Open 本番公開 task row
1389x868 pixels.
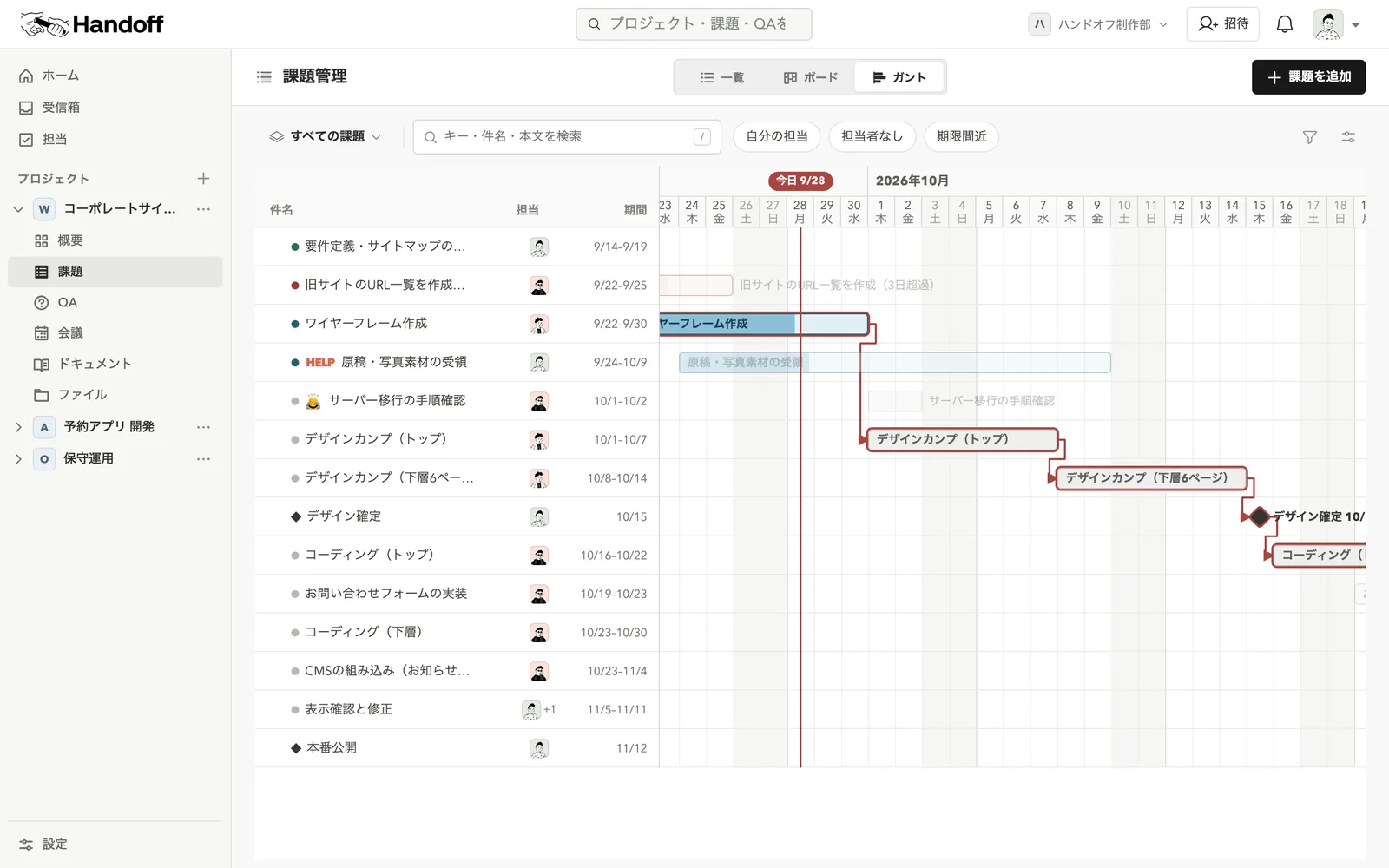[x=457, y=748]
